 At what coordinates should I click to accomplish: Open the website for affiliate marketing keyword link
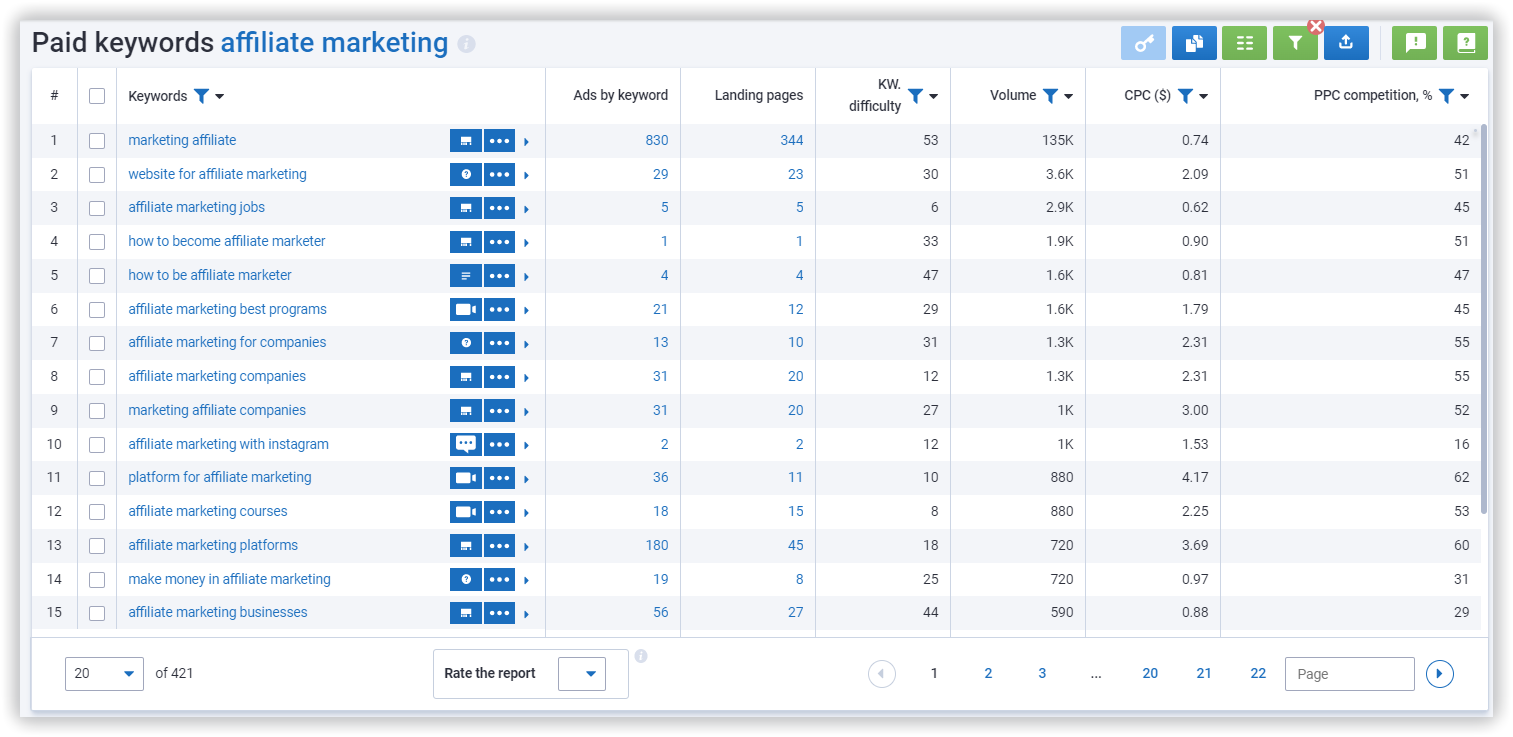click(x=217, y=174)
